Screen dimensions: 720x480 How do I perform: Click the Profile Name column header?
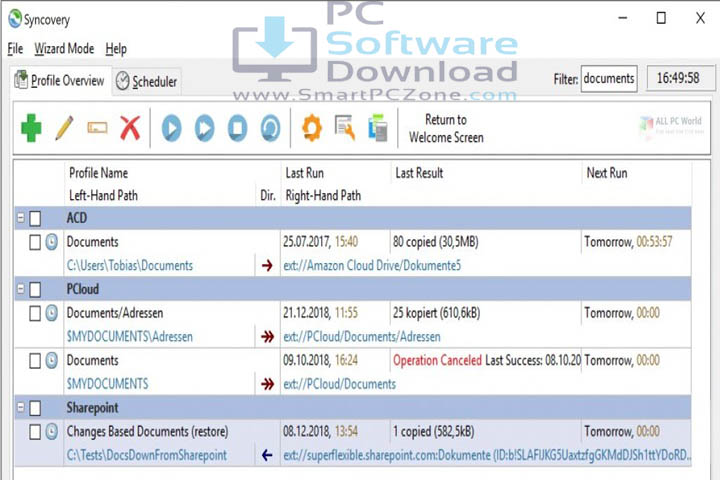point(98,173)
